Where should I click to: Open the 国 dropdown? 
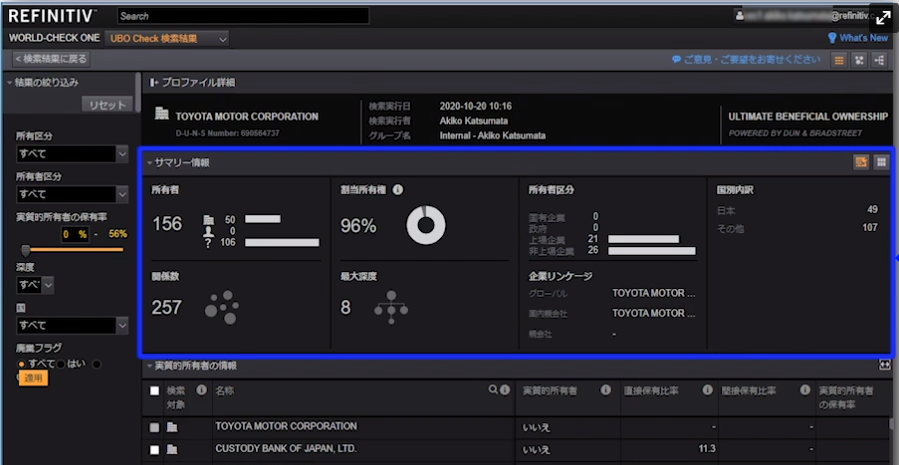[72, 326]
